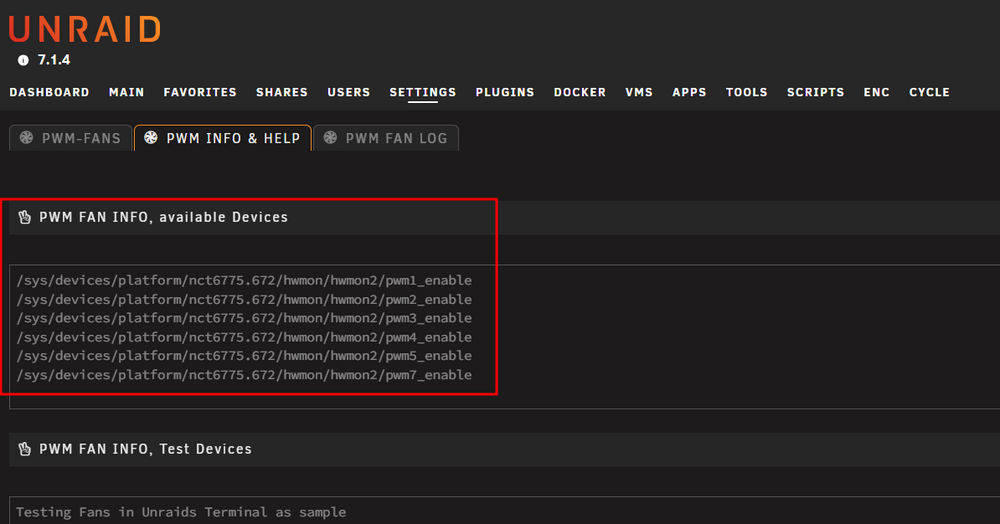Image resolution: width=1000 pixels, height=524 pixels.
Task: Switch to the PWM FAN LOG tab
Action: click(x=386, y=138)
